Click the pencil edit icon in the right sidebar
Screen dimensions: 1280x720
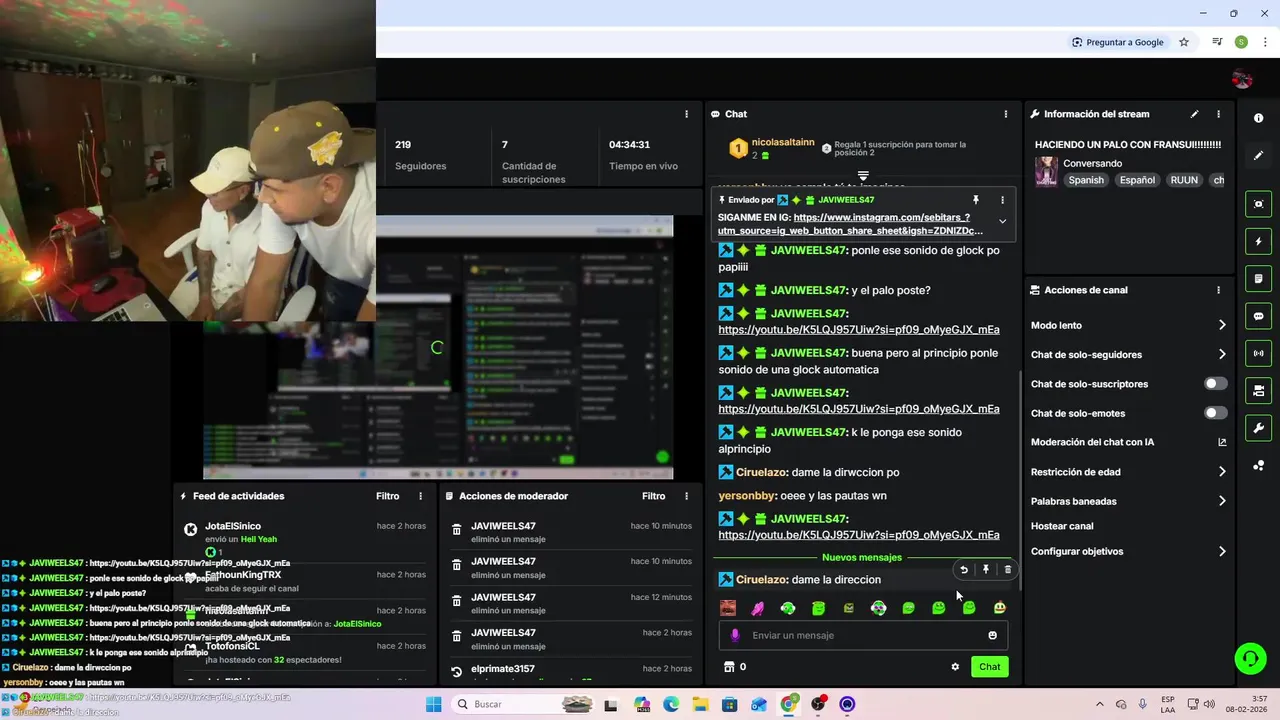coord(1258,156)
